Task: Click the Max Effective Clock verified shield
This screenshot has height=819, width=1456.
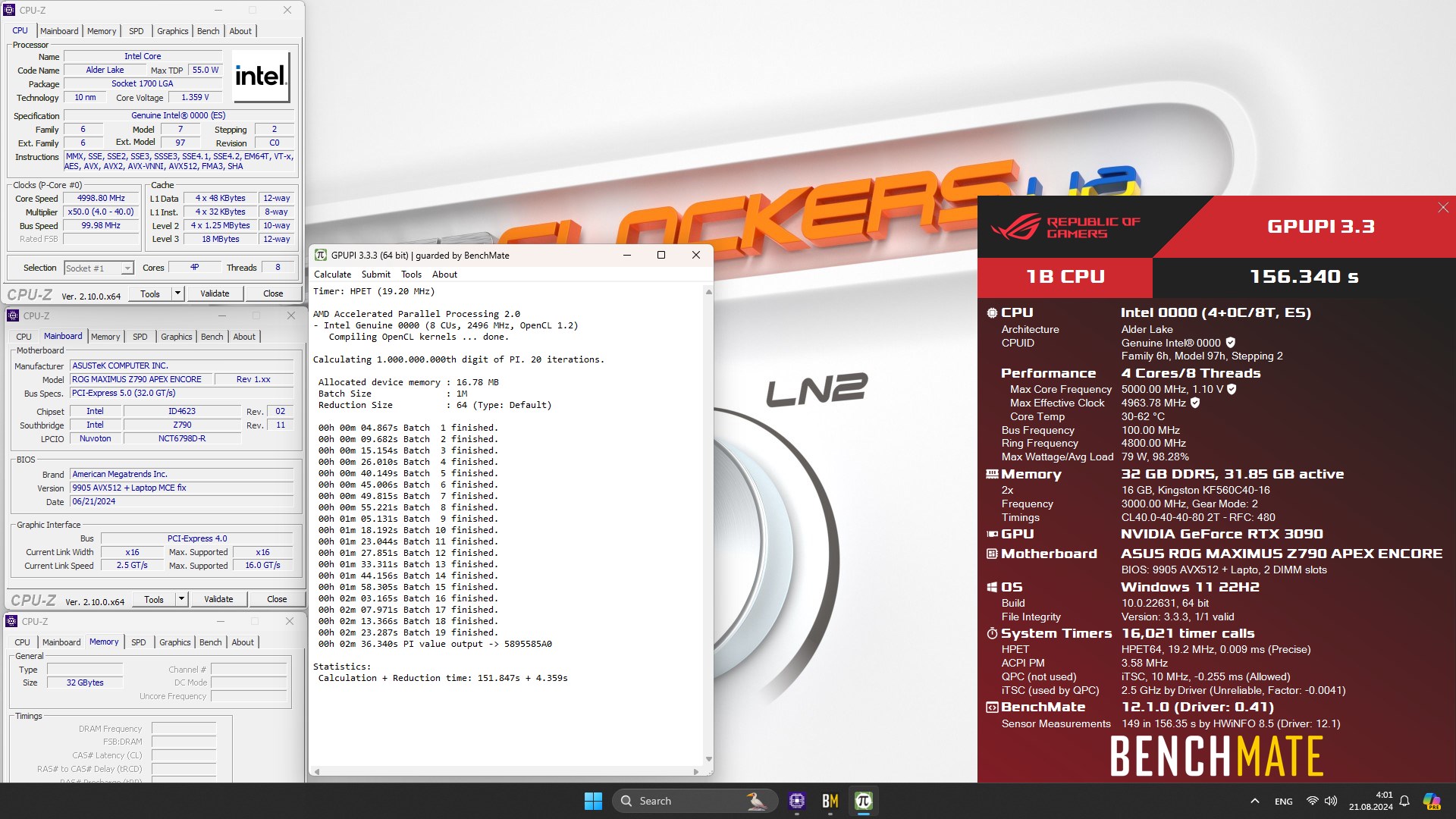Action: click(1195, 403)
